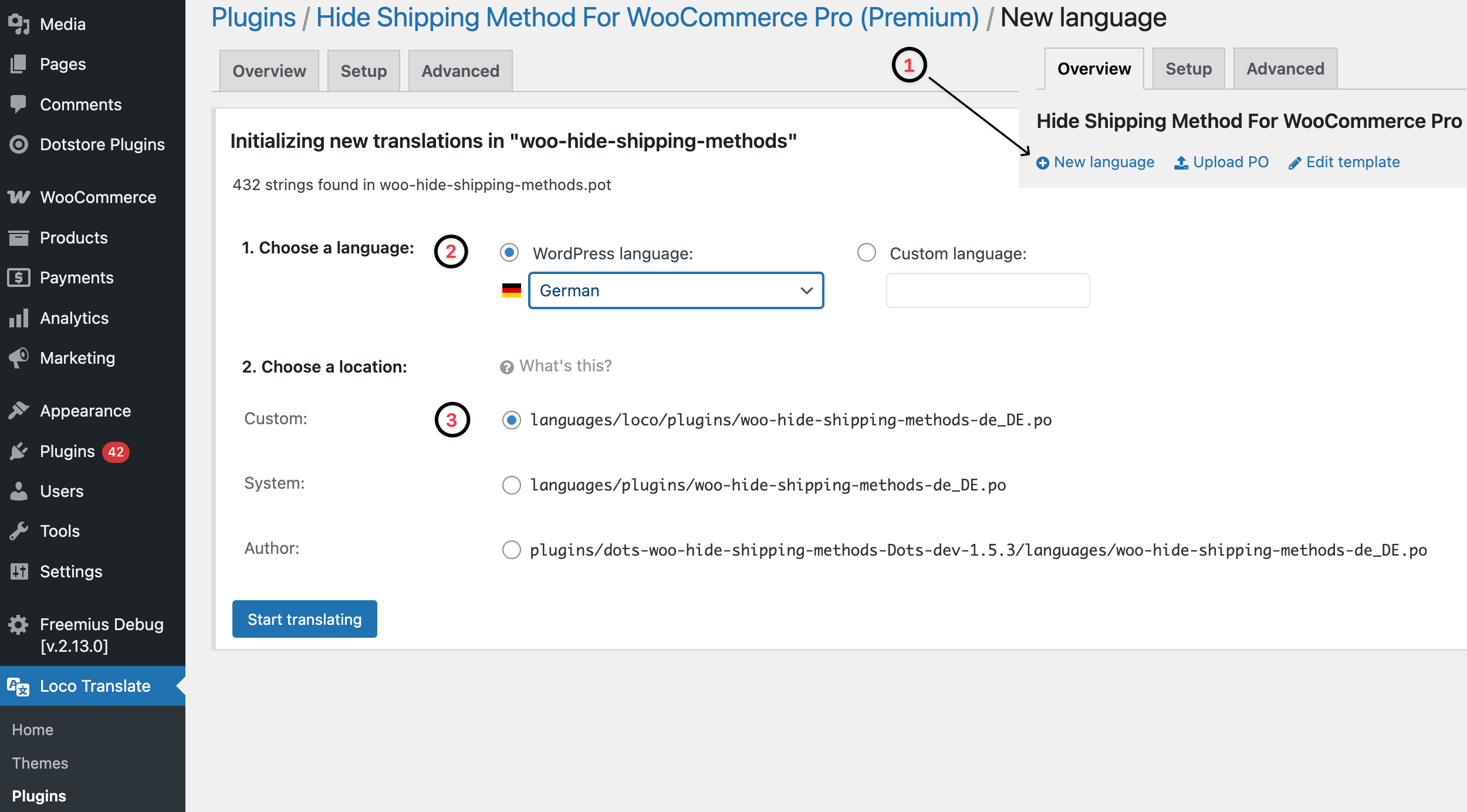Select the System location radio button
The width and height of the screenshot is (1467, 812).
(x=511, y=485)
